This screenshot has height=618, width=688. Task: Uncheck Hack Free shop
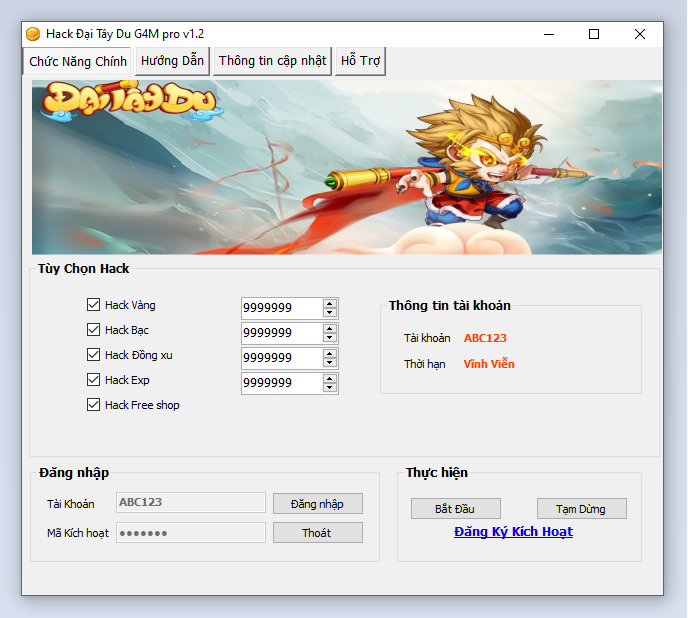94,405
